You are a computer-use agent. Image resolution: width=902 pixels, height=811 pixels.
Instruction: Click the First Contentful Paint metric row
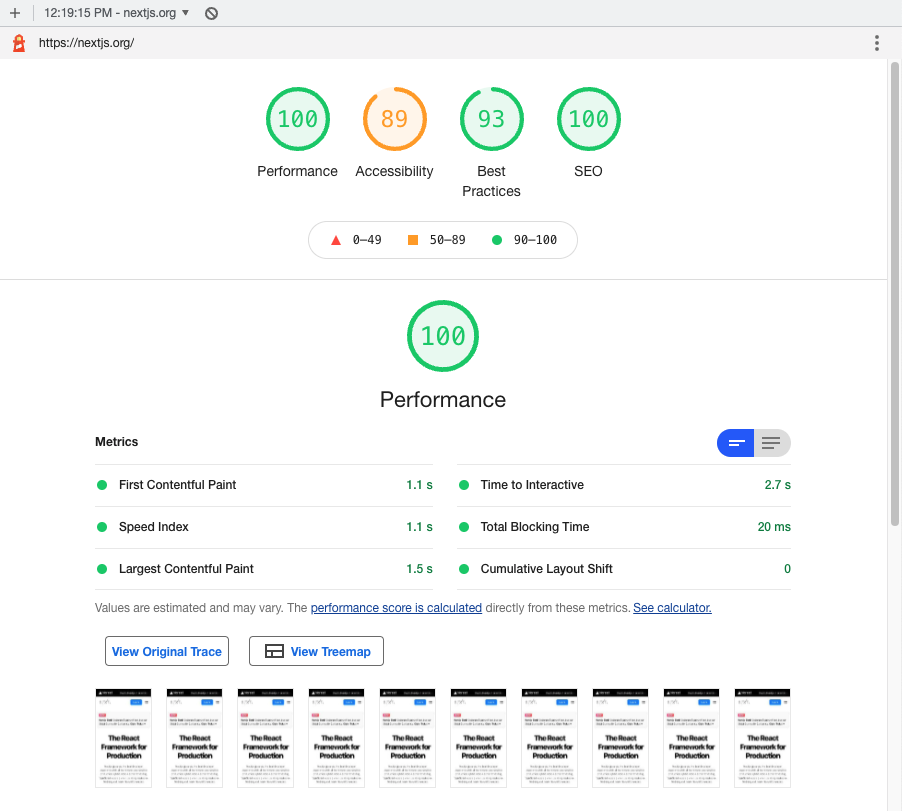tap(264, 485)
